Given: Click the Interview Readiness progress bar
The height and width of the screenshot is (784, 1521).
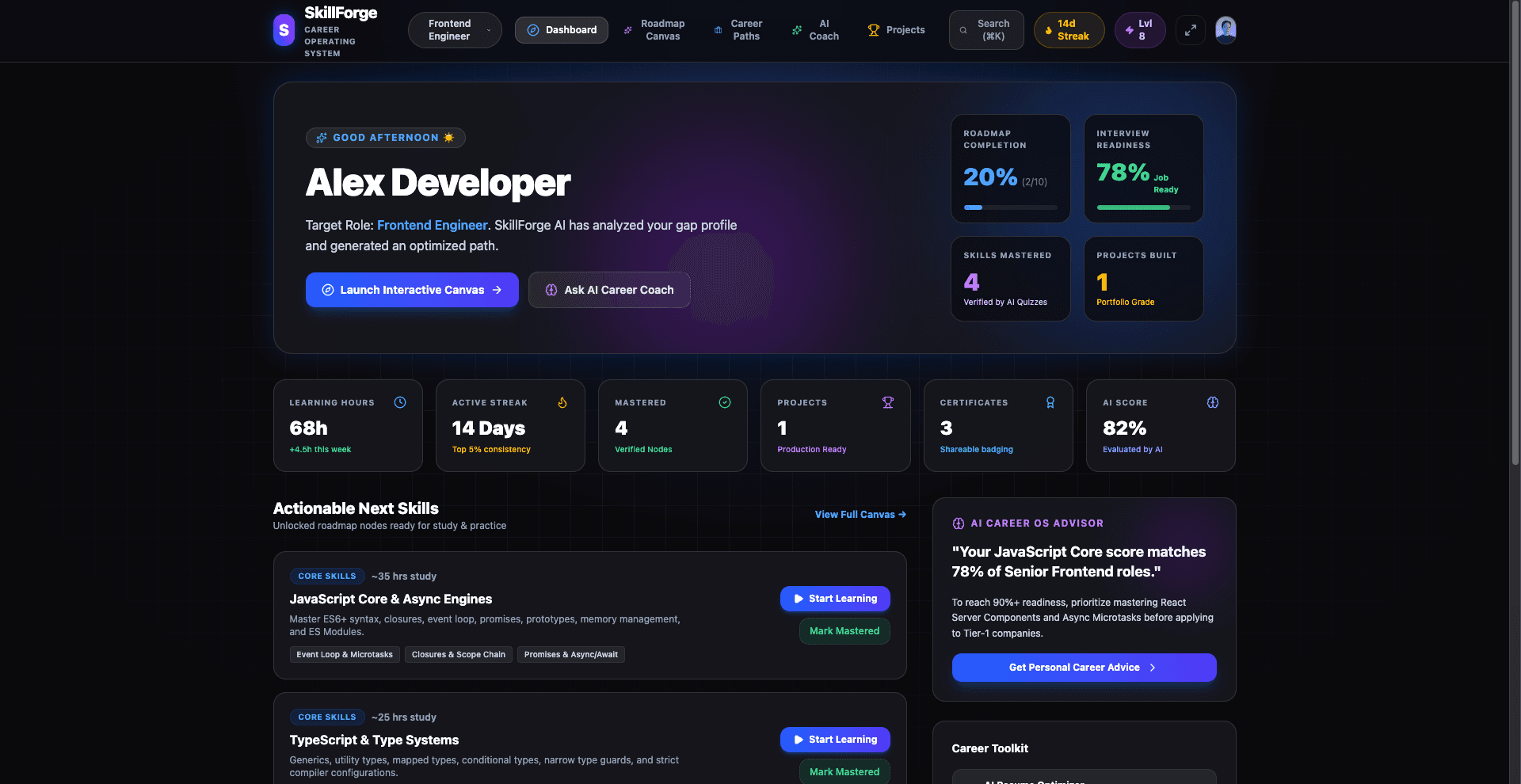Looking at the screenshot, I should tap(1143, 207).
